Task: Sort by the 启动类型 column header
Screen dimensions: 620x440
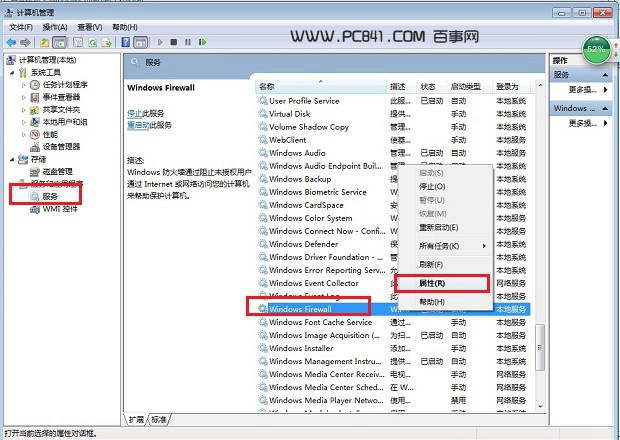Action: pyautogui.click(x=471, y=86)
